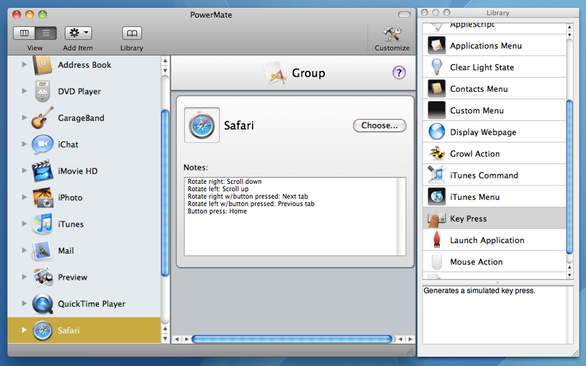The image size is (586, 366).
Task: Expand the GarageBand group triangle
Action: click(x=24, y=117)
